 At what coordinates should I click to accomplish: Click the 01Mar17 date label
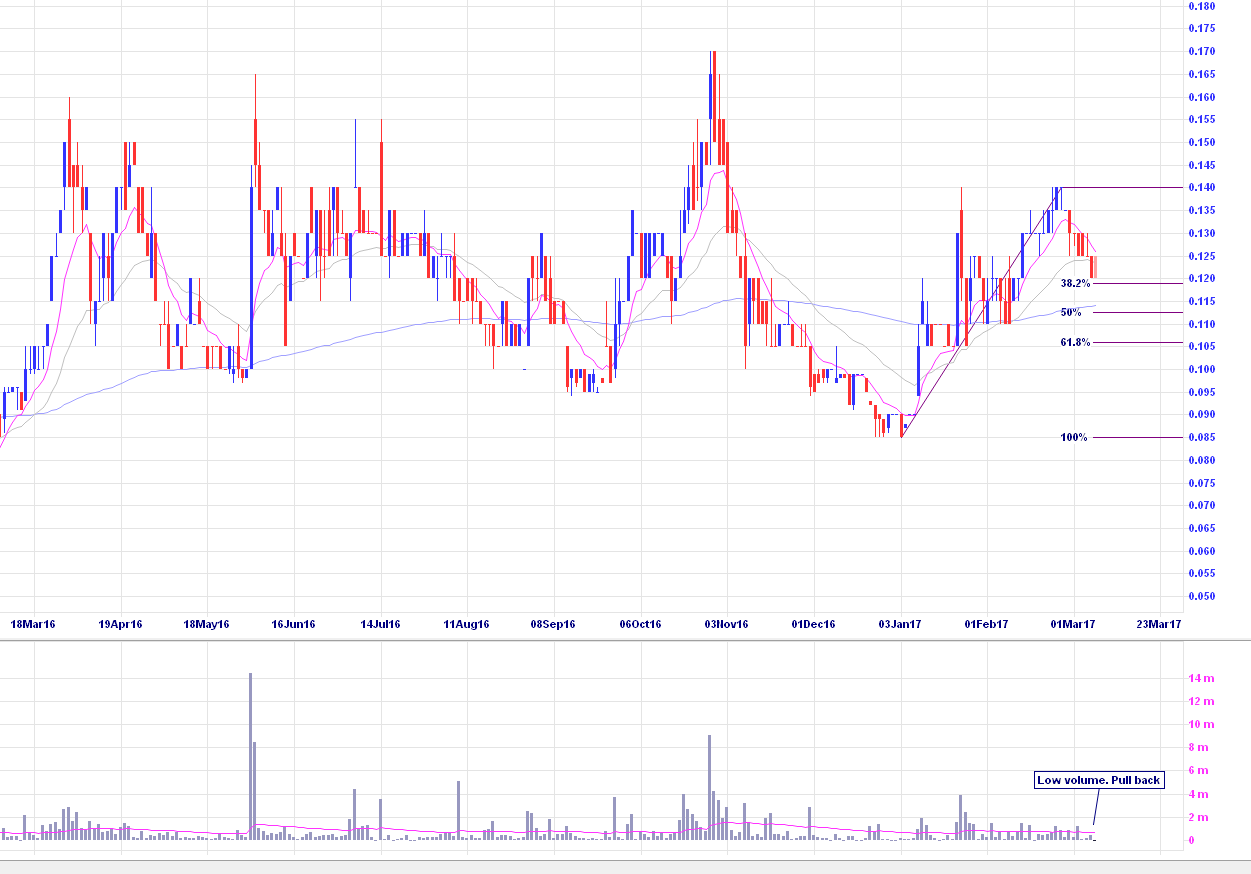point(1073,624)
